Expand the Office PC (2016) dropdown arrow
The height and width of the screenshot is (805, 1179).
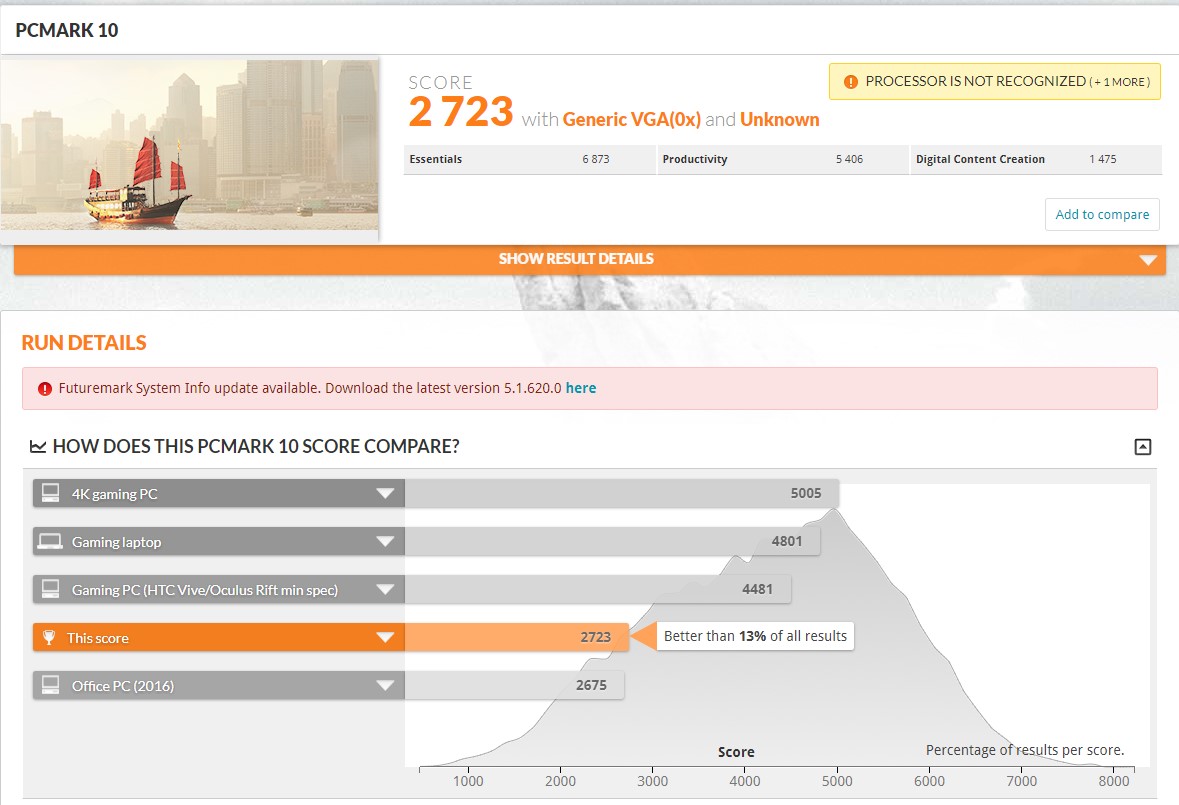385,685
